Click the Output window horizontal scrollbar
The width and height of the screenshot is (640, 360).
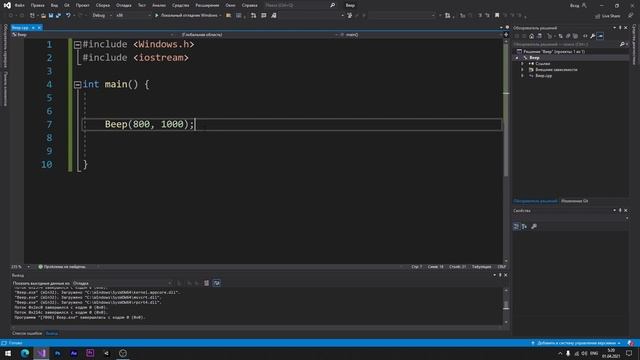click(256, 327)
